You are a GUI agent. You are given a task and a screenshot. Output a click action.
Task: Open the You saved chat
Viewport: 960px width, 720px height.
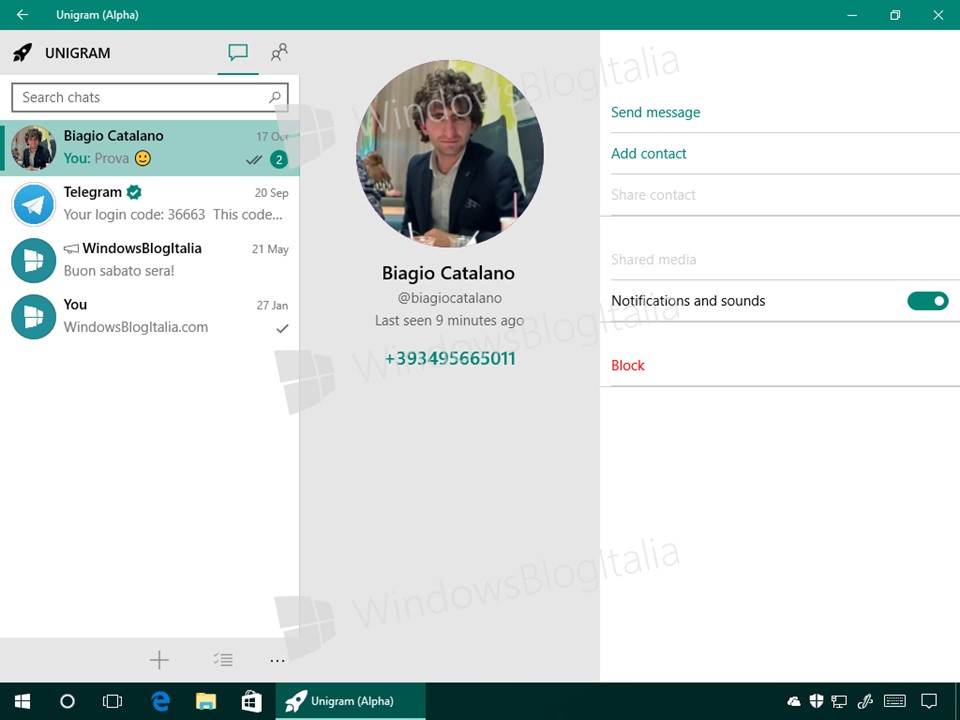pos(150,317)
